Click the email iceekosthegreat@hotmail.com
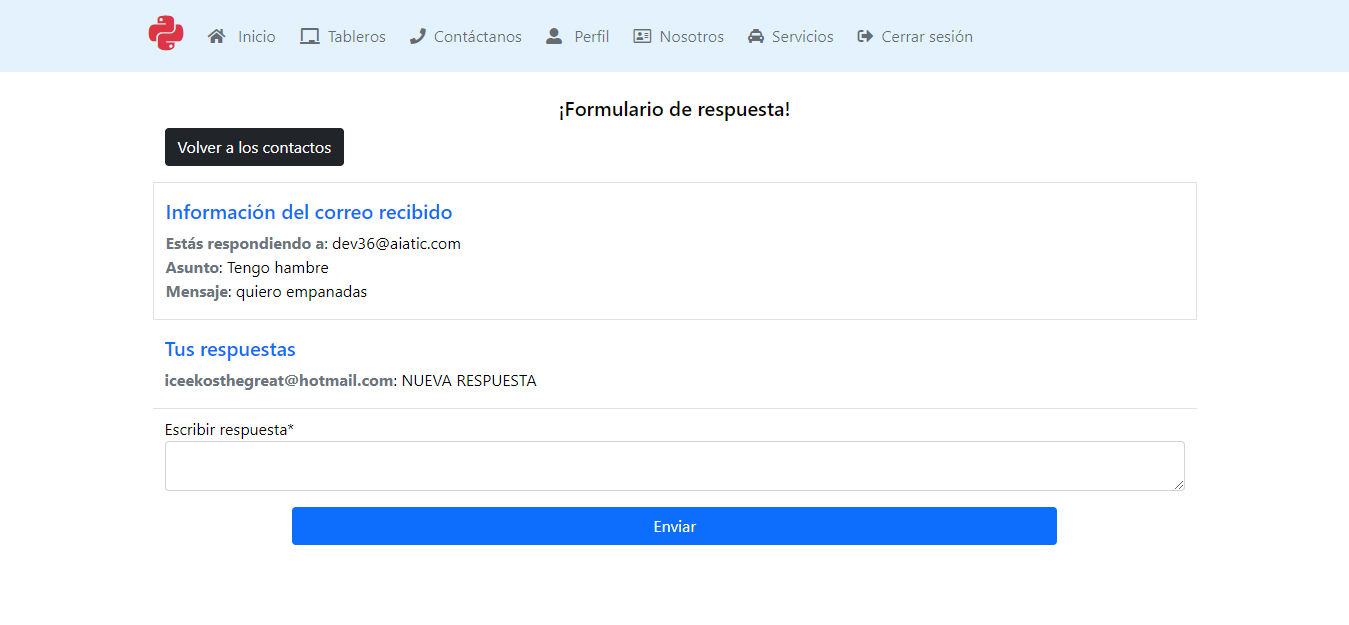The width and height of the screenshot is (1349, 625). pyautogui.click(x=279, y=381)
